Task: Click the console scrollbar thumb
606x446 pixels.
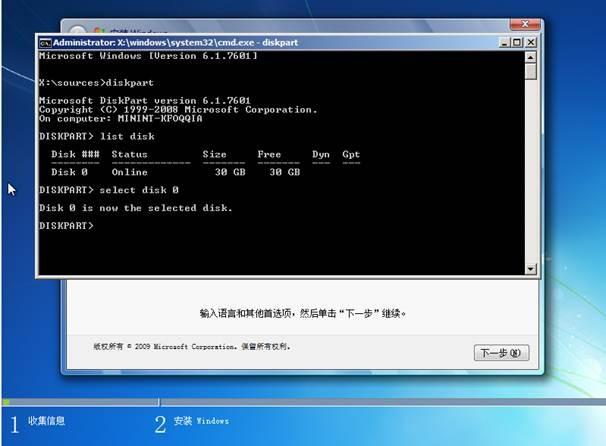Action: 531,72
